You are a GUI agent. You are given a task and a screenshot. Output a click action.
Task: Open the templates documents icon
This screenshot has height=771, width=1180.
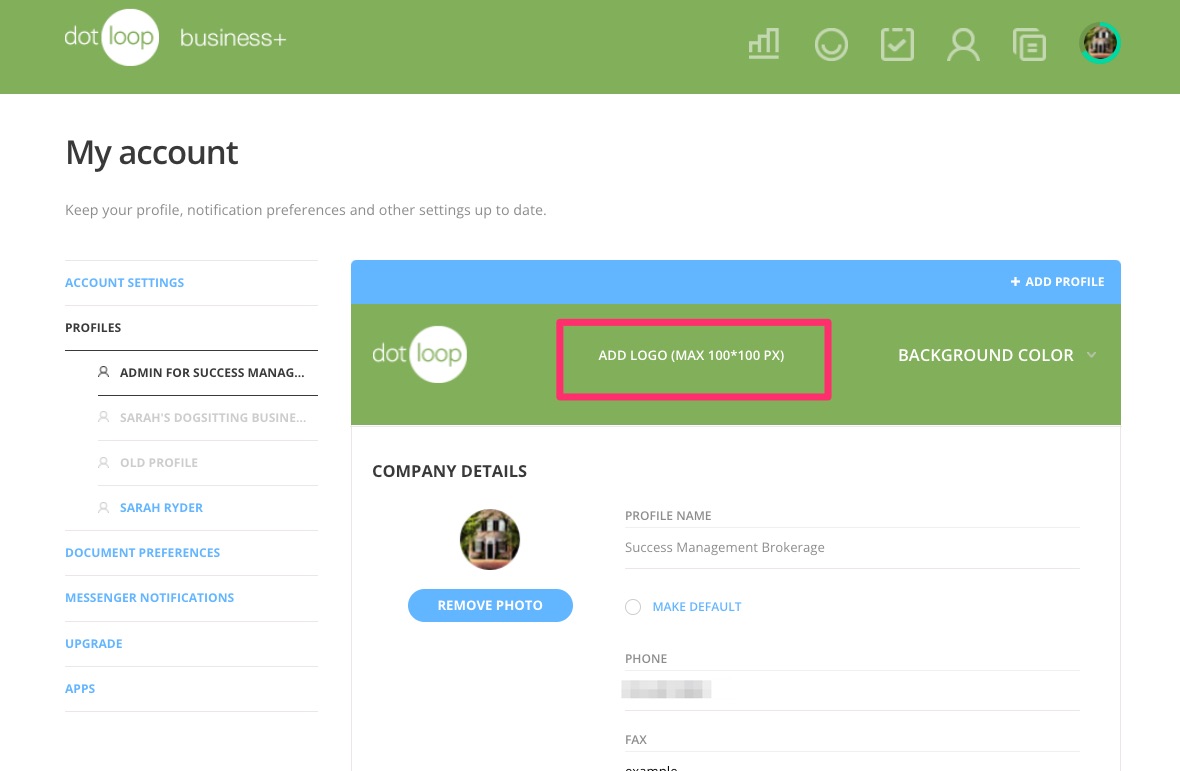pos(1029,44)
